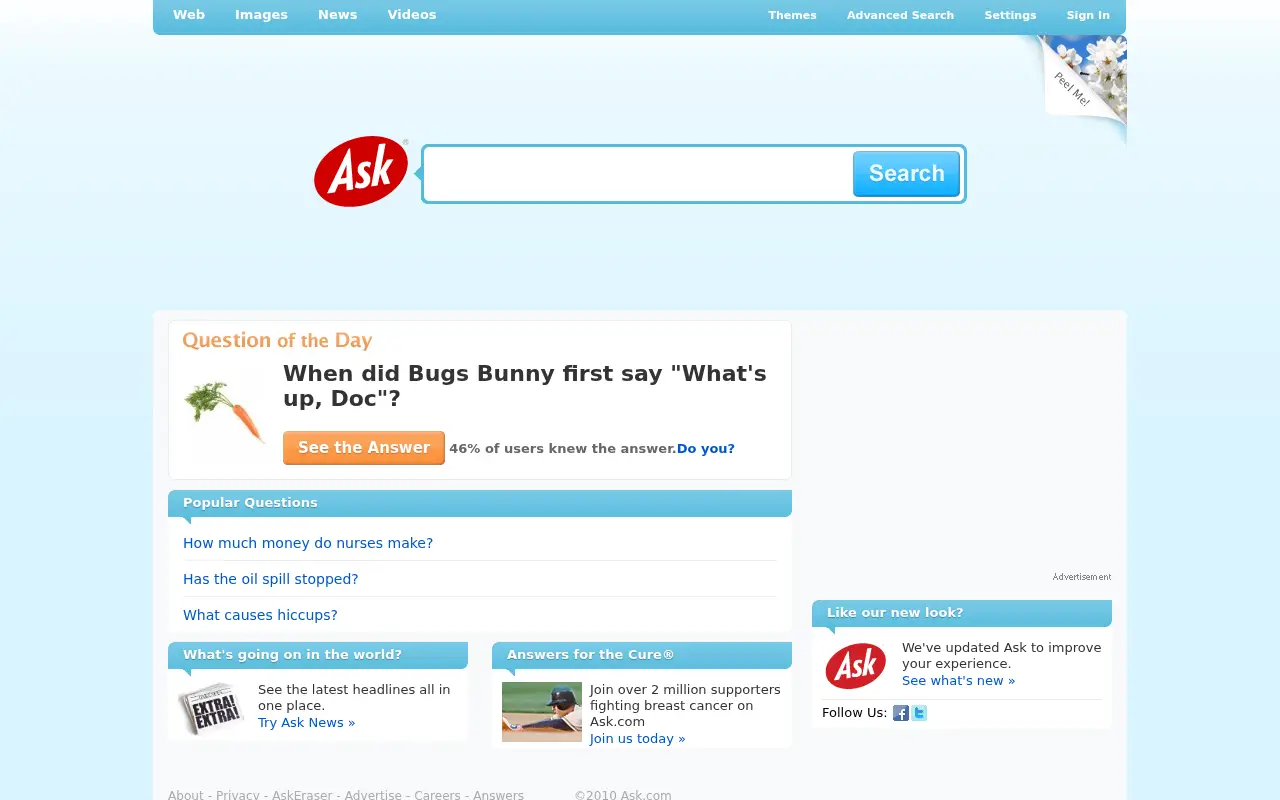Click the '46% of users knew the answer' text

(x=562, y=449)
